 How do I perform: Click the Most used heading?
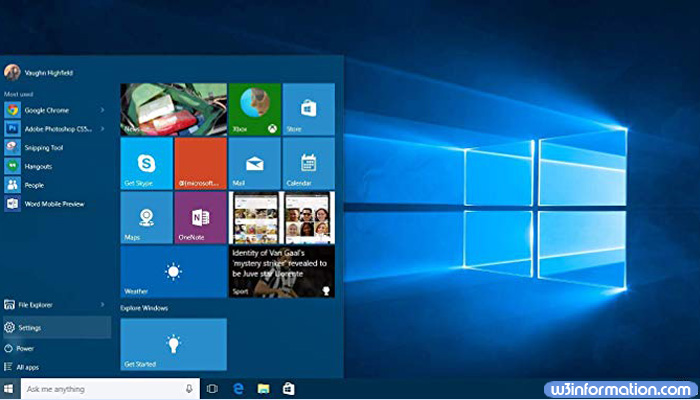click(18, 94)
